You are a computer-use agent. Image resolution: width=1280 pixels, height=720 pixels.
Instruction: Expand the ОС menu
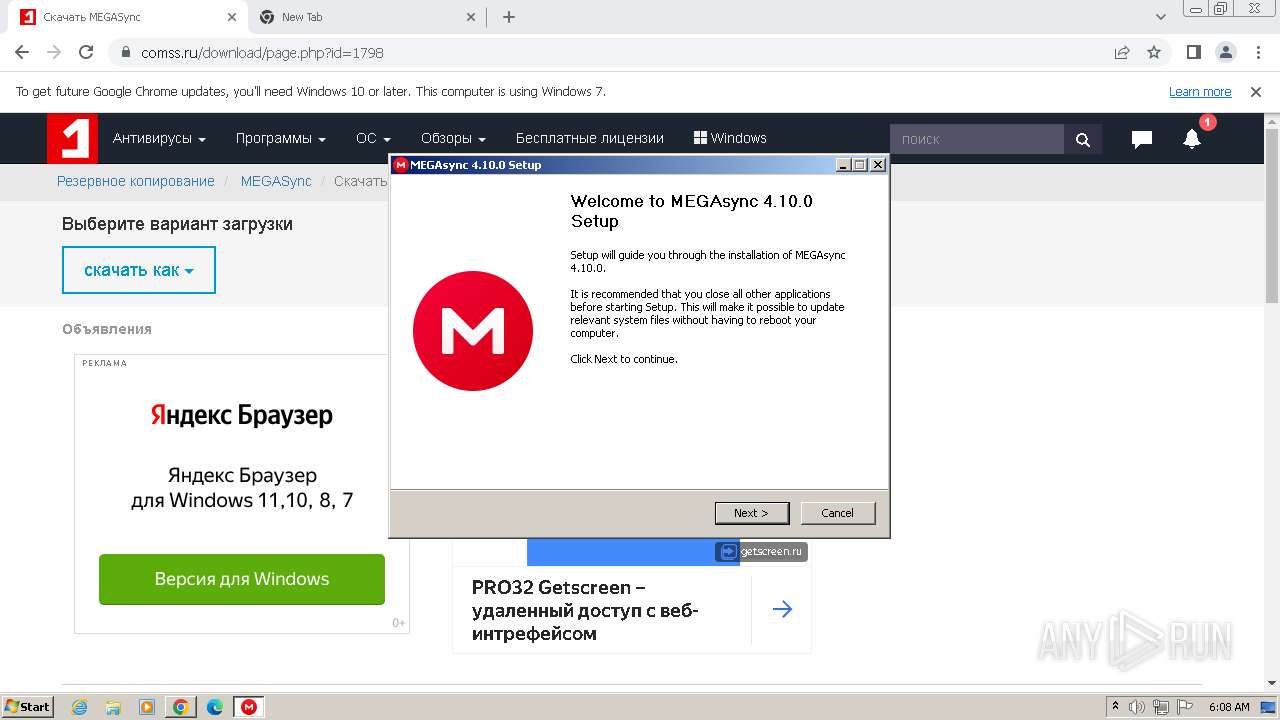tap(373, 138)
